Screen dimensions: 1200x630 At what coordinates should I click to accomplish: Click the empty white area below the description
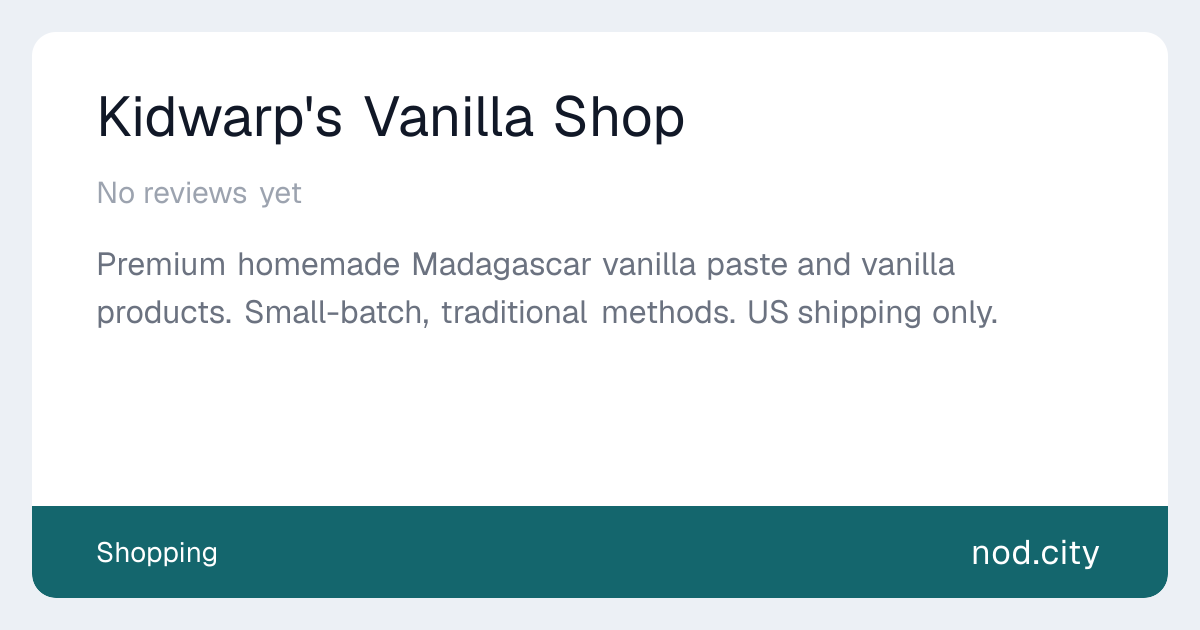(600, 420)
